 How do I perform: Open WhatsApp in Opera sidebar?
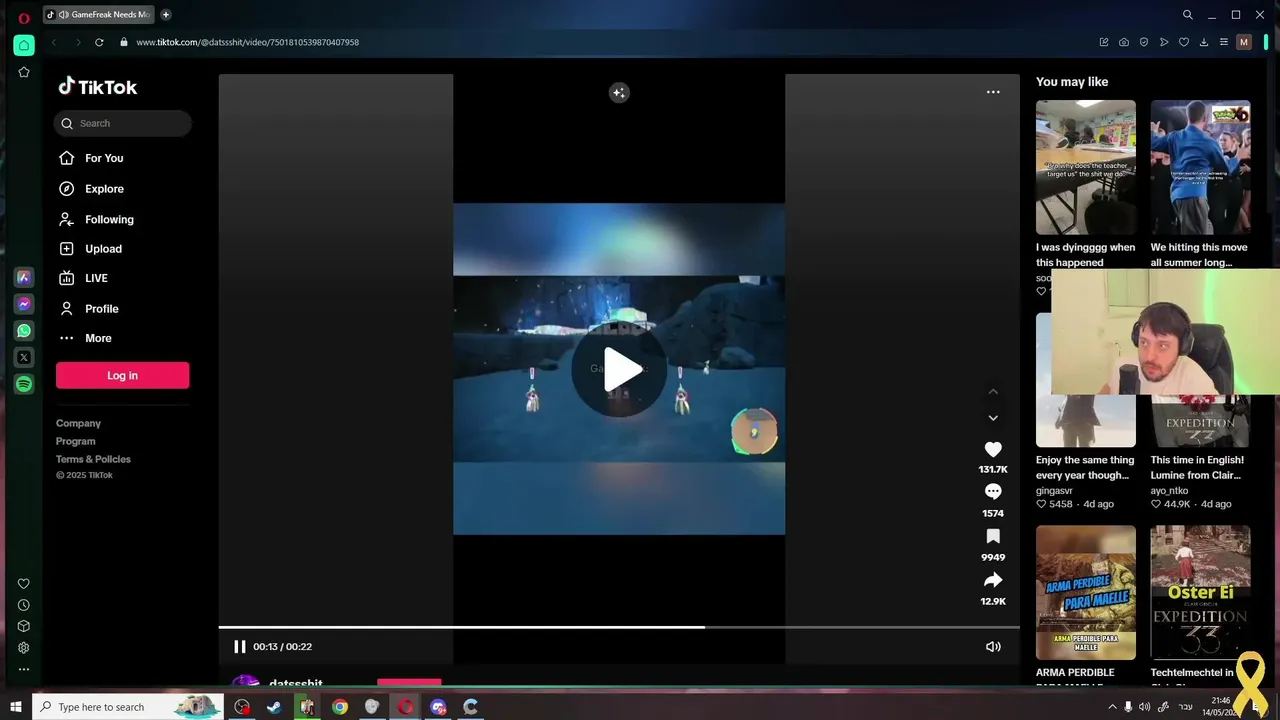[x=24, y=331]
